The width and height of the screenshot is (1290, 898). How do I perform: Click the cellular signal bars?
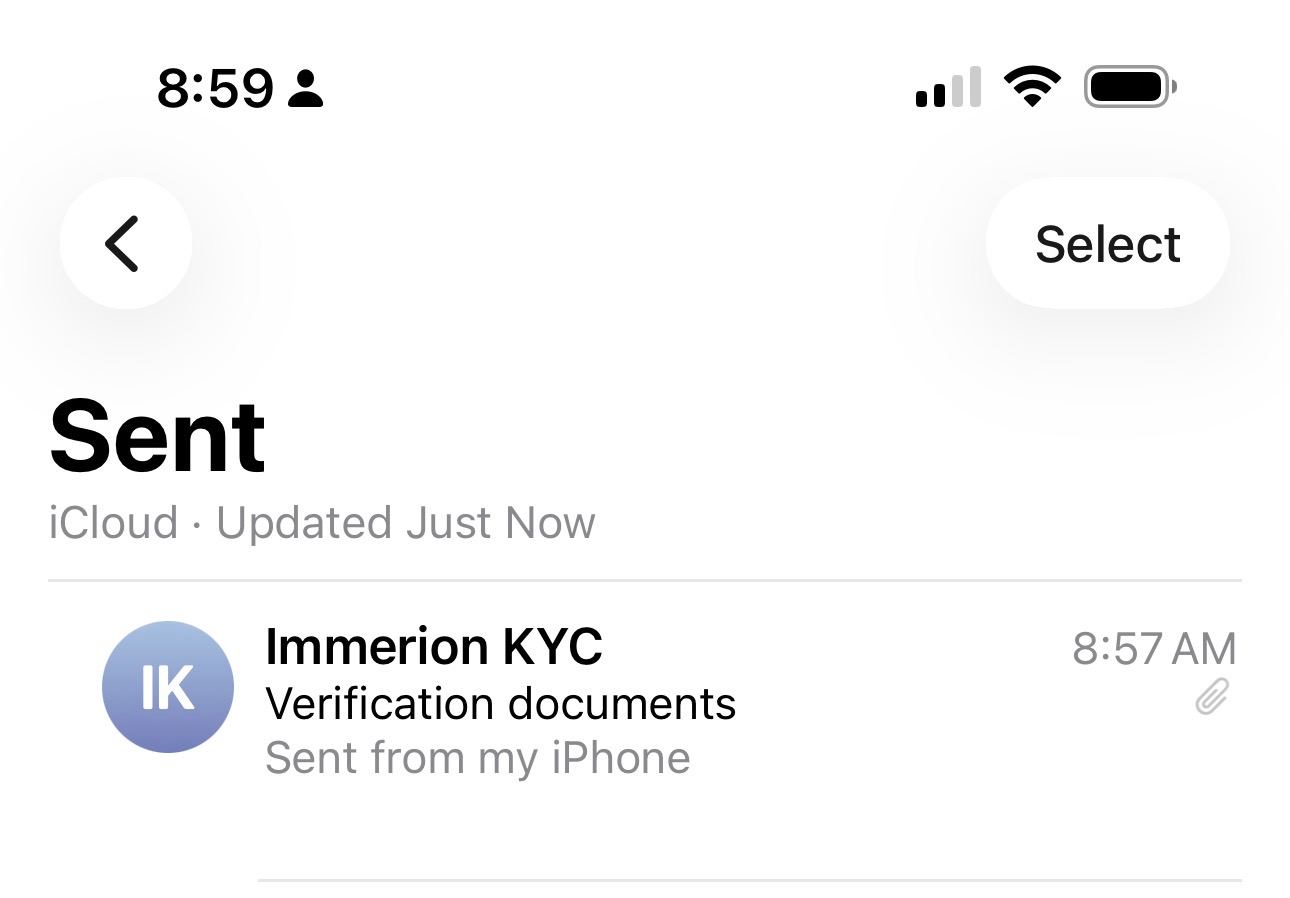pos(948,88)
